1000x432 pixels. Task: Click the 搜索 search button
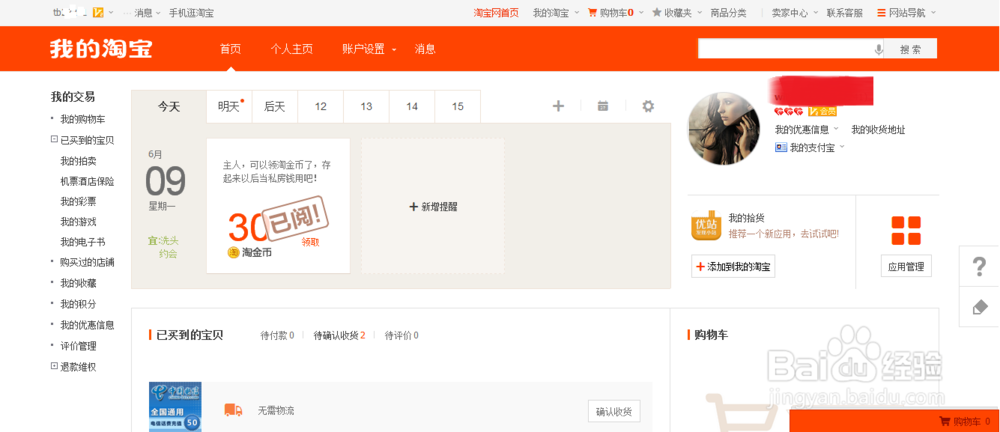pyautogui.click(x=911, y=49)
